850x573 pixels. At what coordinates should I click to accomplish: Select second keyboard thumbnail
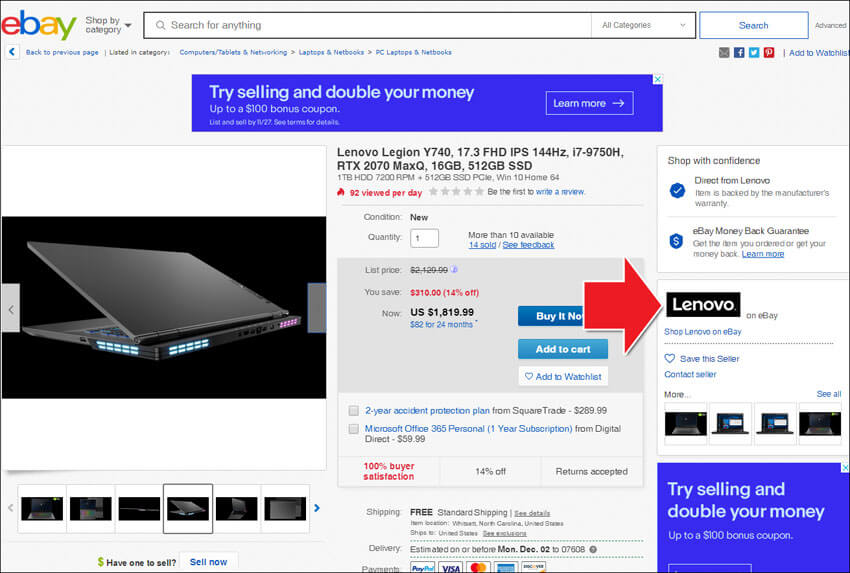[x=91, y=508]
